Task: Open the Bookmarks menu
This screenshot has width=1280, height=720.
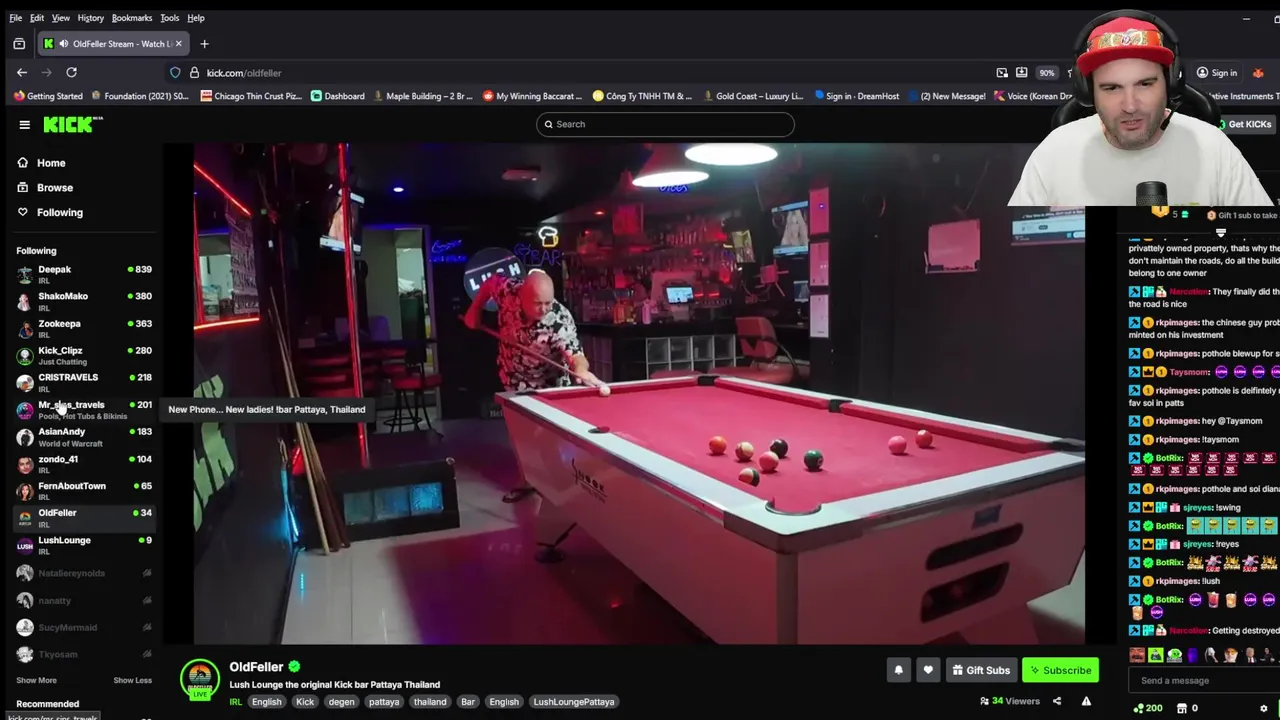Action: (132, 18)
